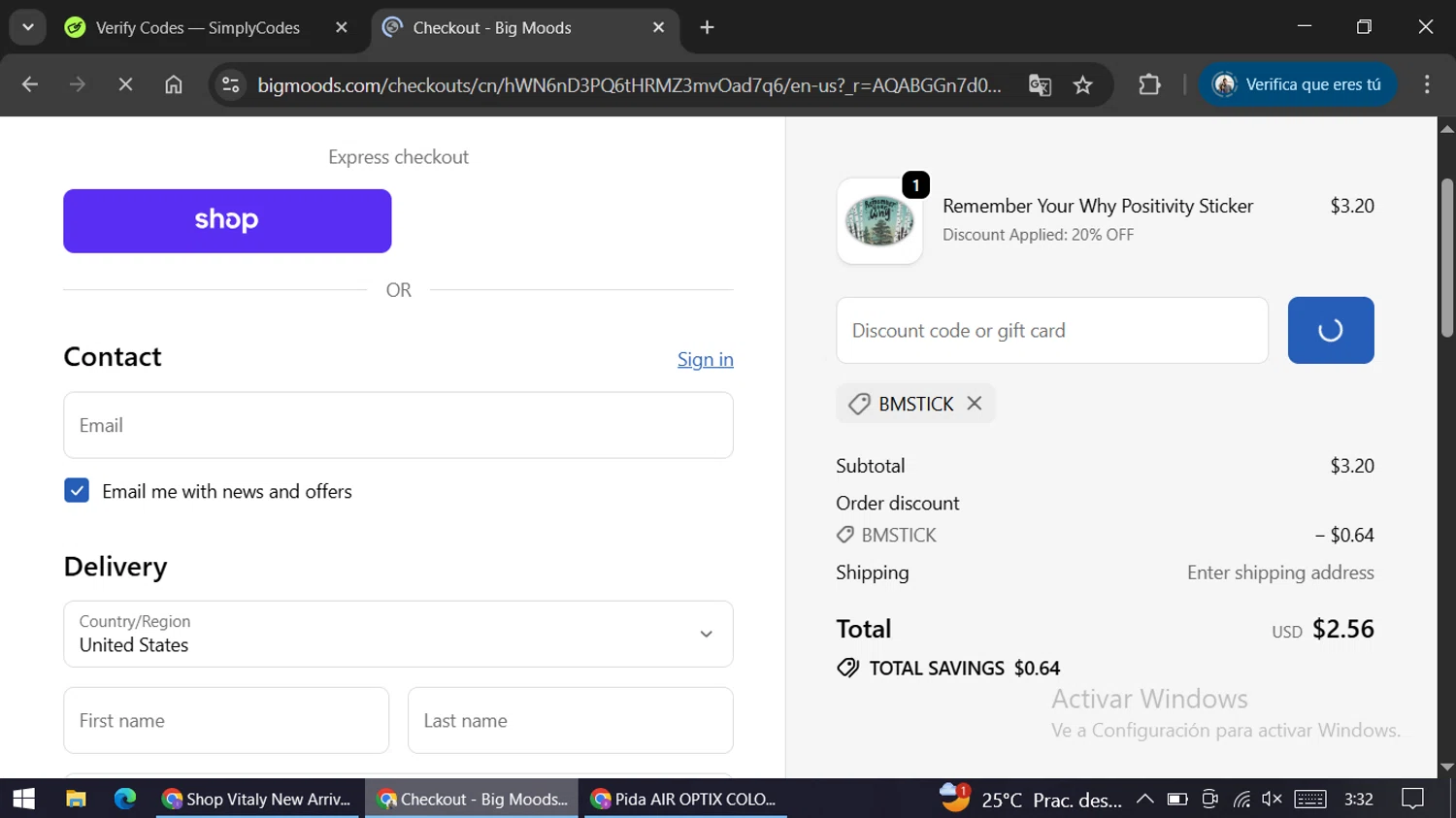This screenshot has width=1456, height=818.
Task: Bookmark this page with the star
Action: click(x=1083, y=84)
